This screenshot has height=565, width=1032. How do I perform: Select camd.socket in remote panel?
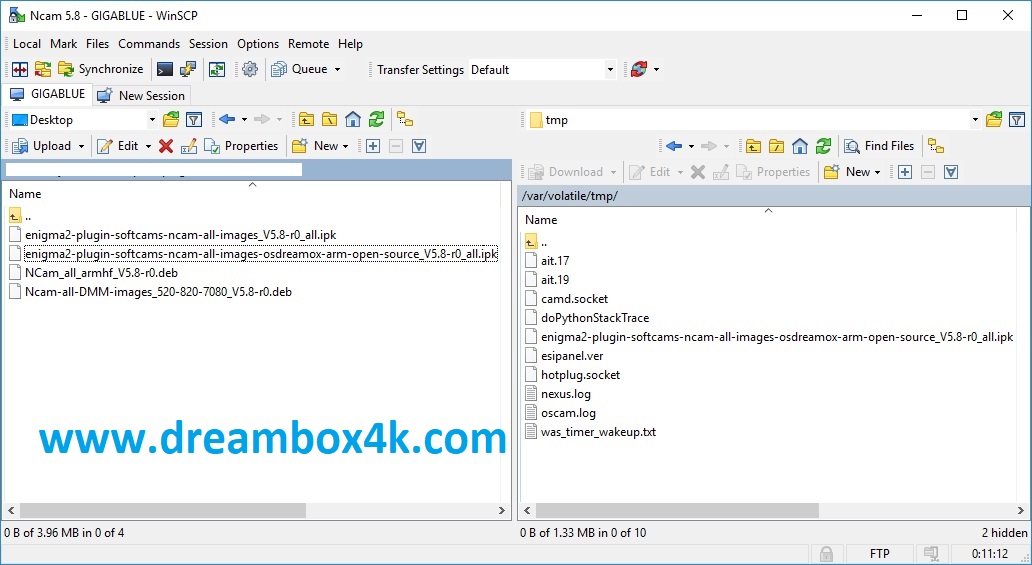pyautogui.click(x=574, y=299)
